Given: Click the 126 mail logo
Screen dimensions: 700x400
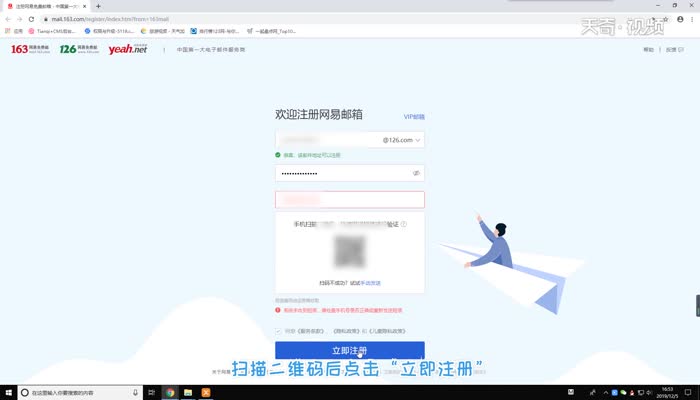Looking at the screenshot, I should click(x=79, y=49).
